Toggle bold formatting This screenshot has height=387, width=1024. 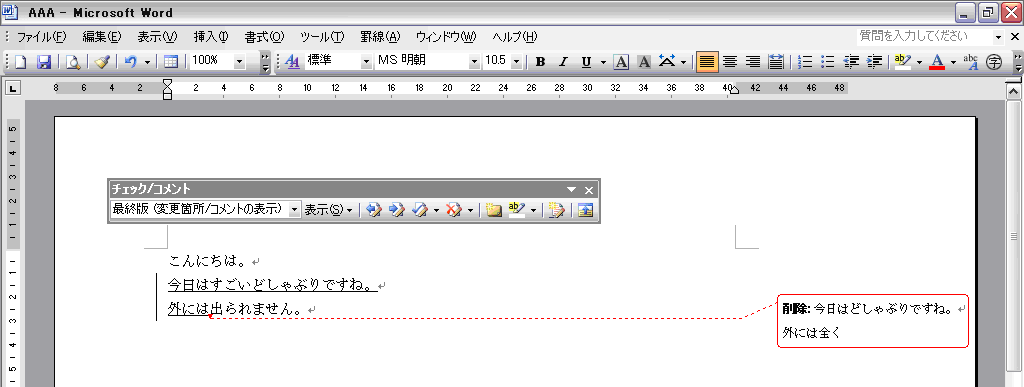click(540, 62)
